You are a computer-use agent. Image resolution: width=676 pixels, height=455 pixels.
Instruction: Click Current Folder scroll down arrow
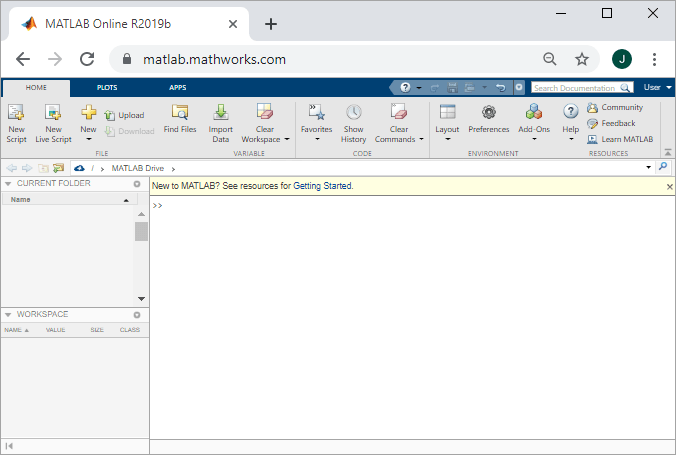141,298
